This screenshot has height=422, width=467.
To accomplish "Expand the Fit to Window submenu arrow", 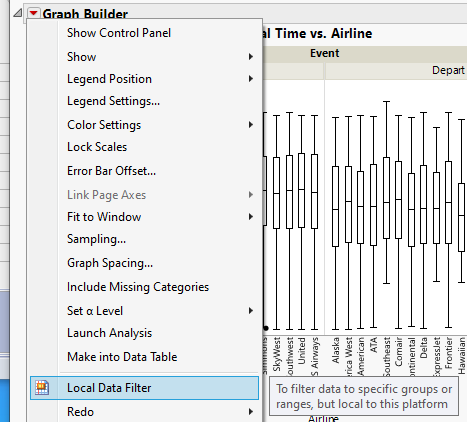I will (x=250, y=217).
